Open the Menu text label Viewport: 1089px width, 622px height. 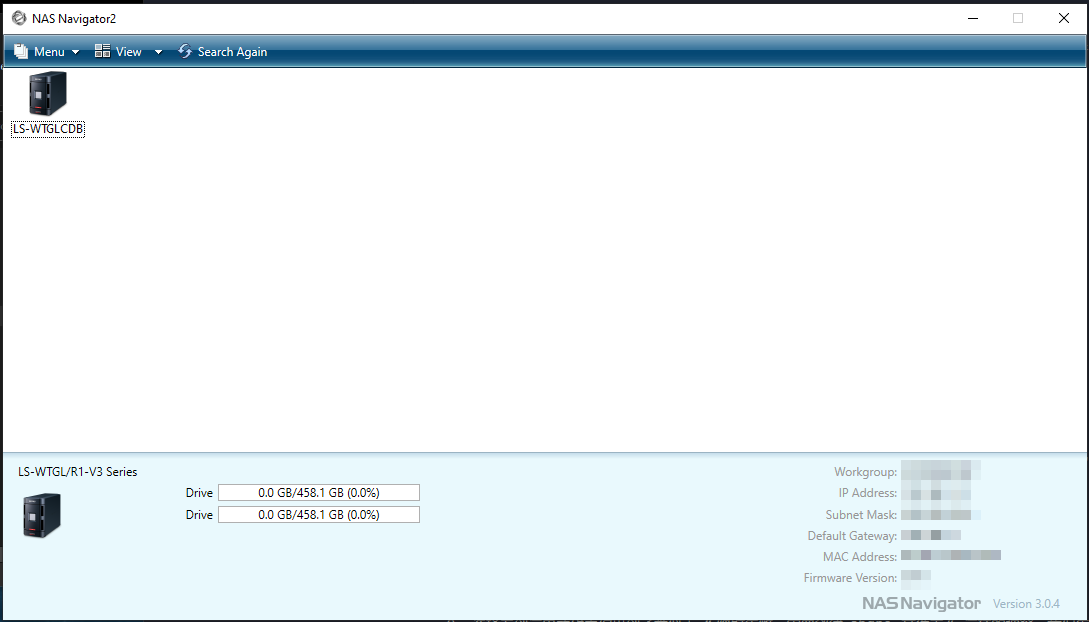tap(49, 52)
